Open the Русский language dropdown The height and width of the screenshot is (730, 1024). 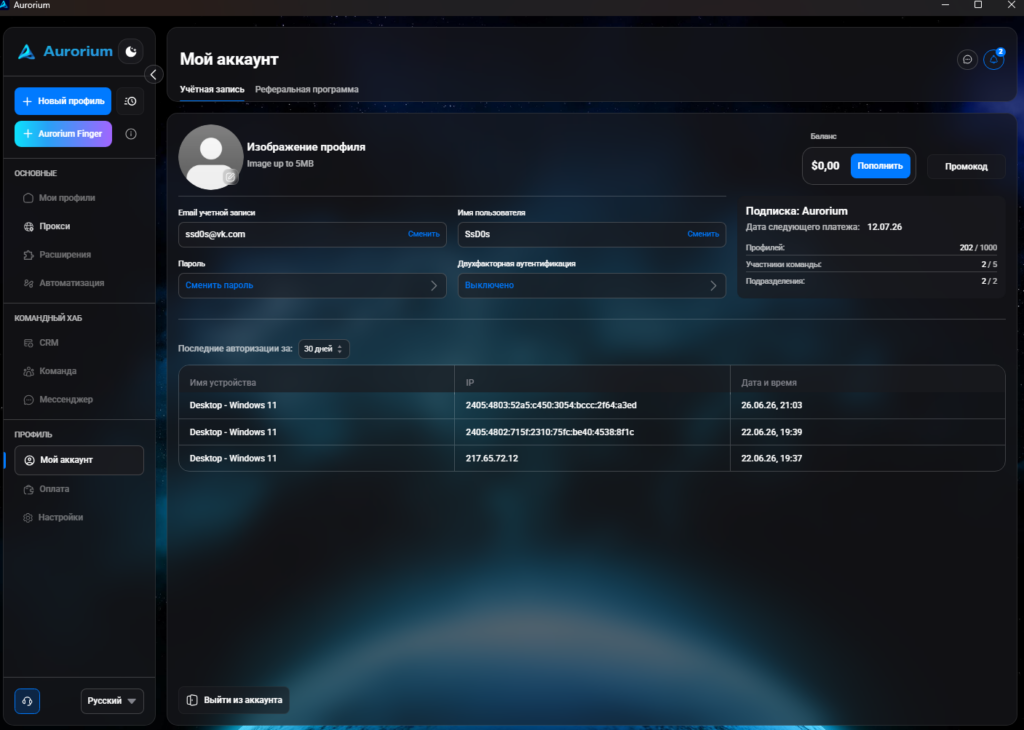112,701
